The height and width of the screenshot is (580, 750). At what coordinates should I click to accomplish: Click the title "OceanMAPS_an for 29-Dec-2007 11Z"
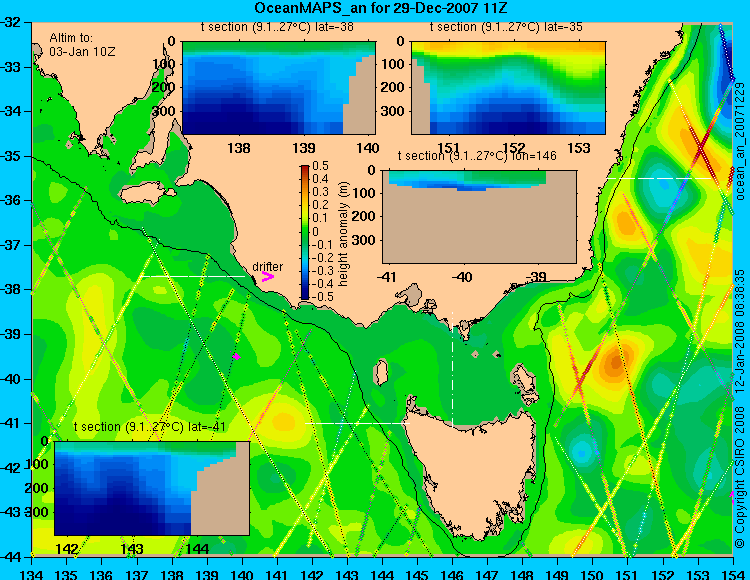(x=381, y=8)
